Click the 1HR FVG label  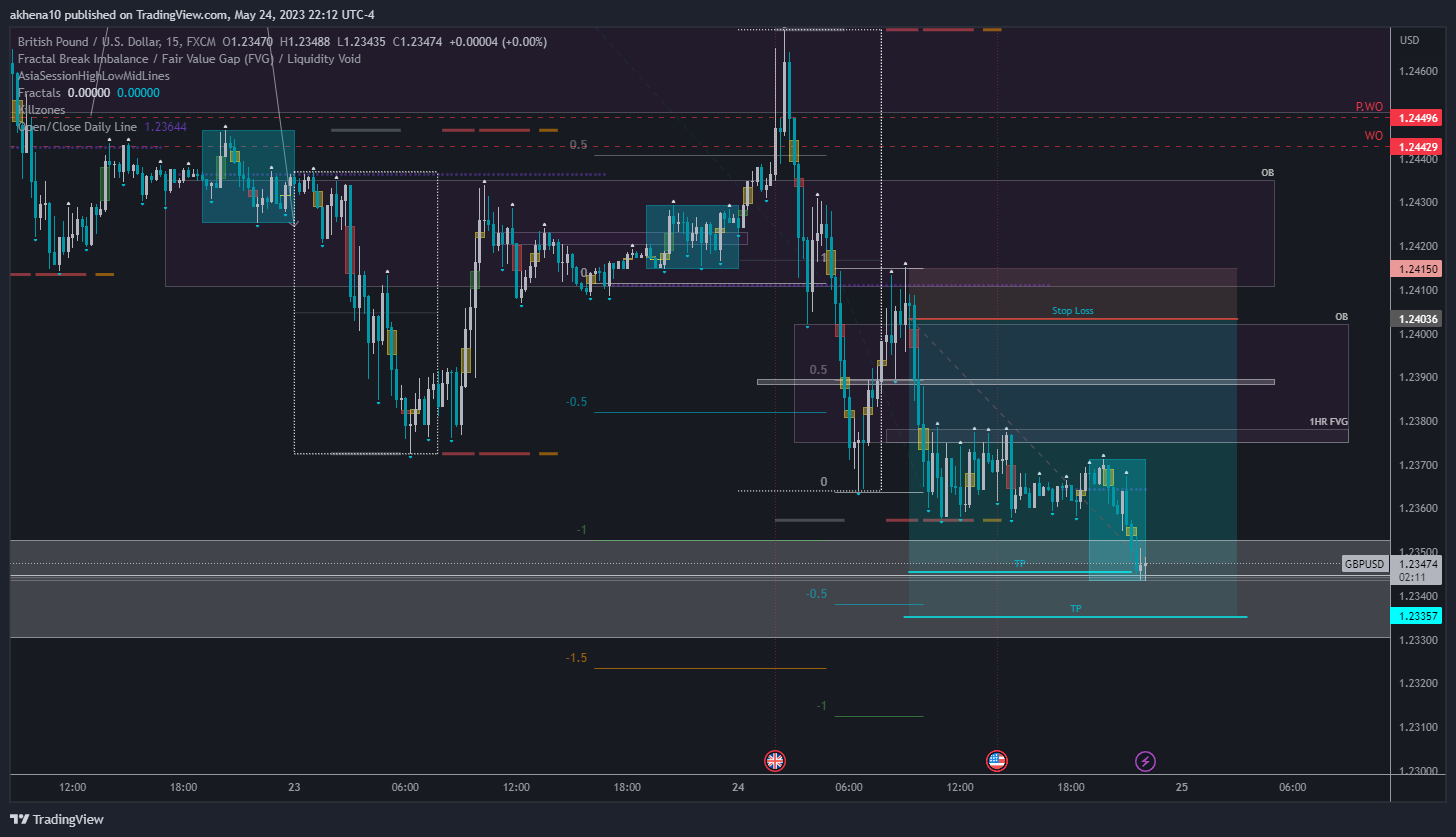pyautogui.click(x=1328, y=423)
